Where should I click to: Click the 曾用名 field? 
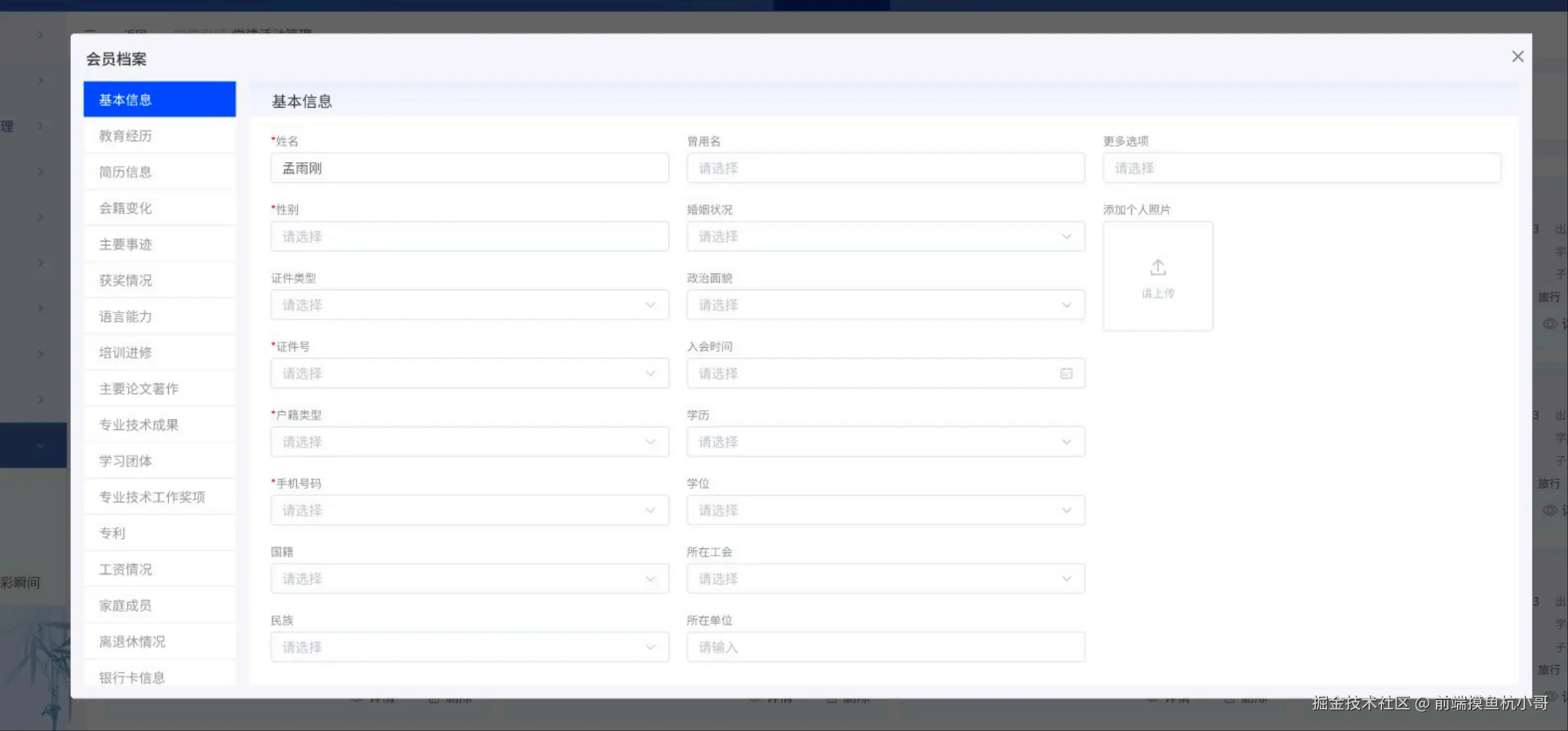tap(885, 169)
